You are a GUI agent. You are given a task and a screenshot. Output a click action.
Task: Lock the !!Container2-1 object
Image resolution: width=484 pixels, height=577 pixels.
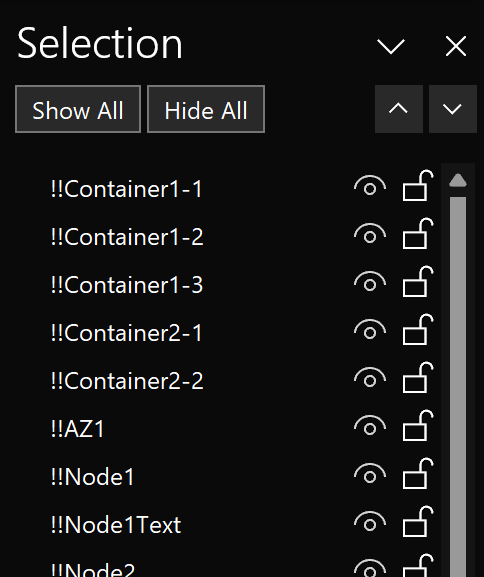pyautogui.click(x=418, y=330)
